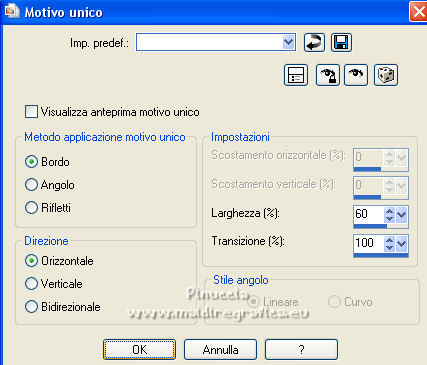Expand the Larghezza value dropdown arrow
The image size is (427, 365).
click(x=402, y=215)
